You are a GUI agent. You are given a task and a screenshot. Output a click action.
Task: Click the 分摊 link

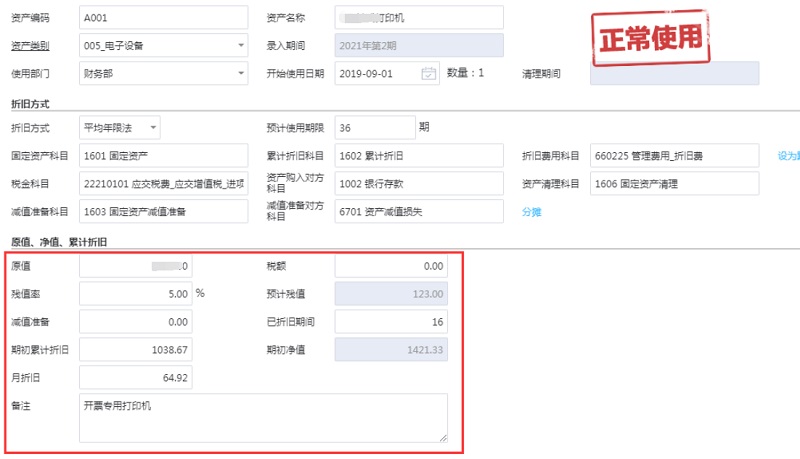click(x=531, y=212)
